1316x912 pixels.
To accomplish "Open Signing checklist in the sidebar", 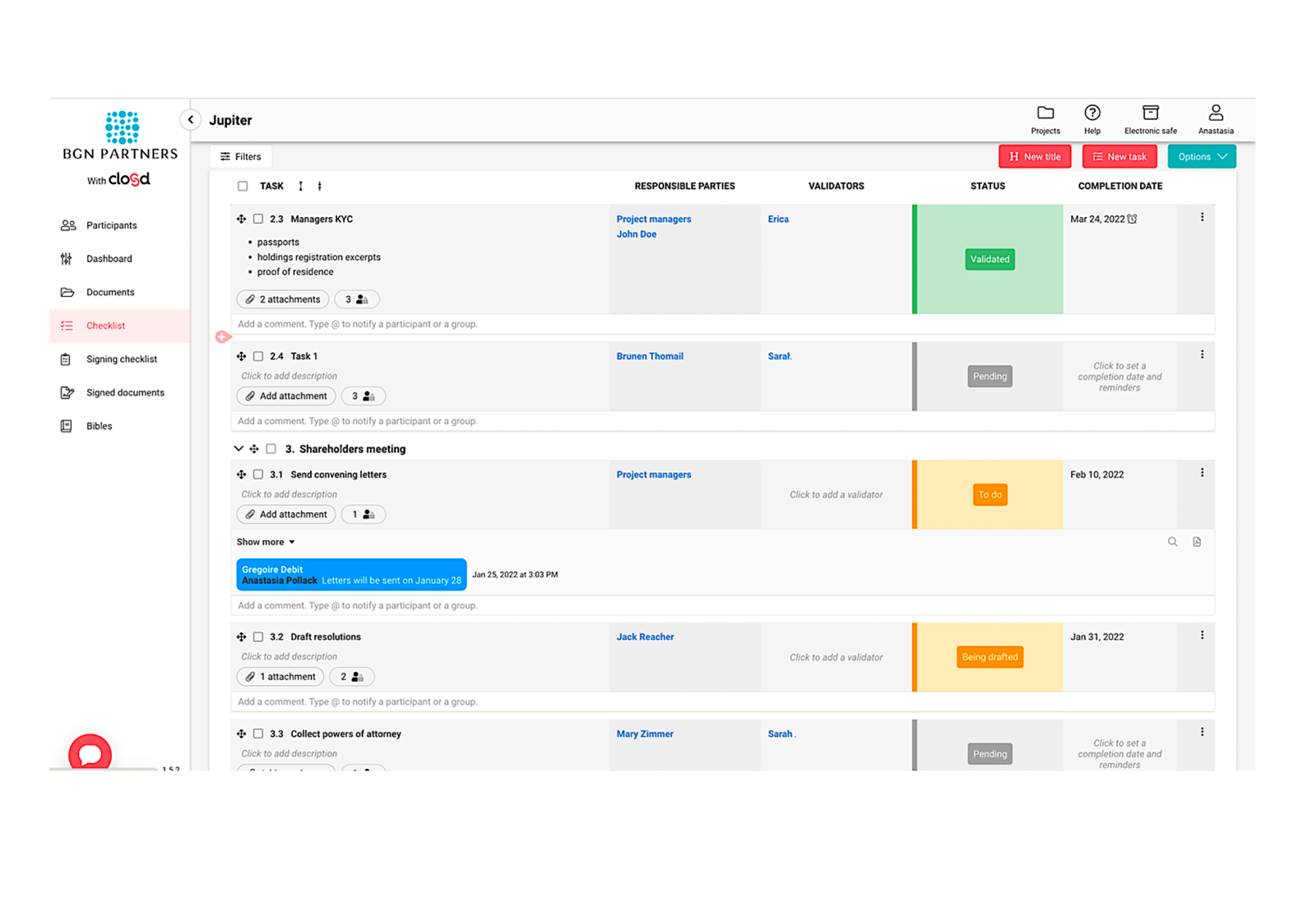I will (121, 359).
